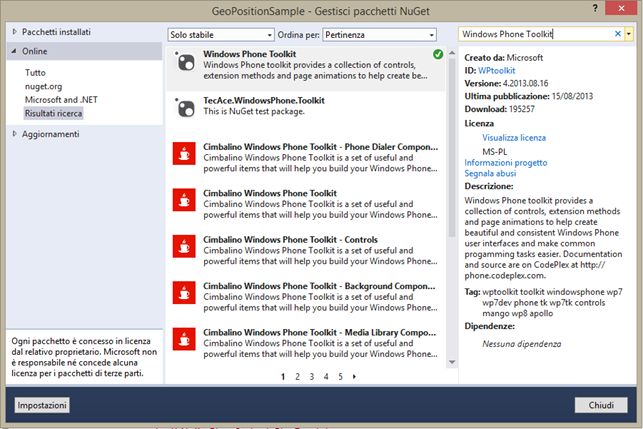Click the Download count 195257
Viewport: 643px width, 429px height.
point(522,109)
